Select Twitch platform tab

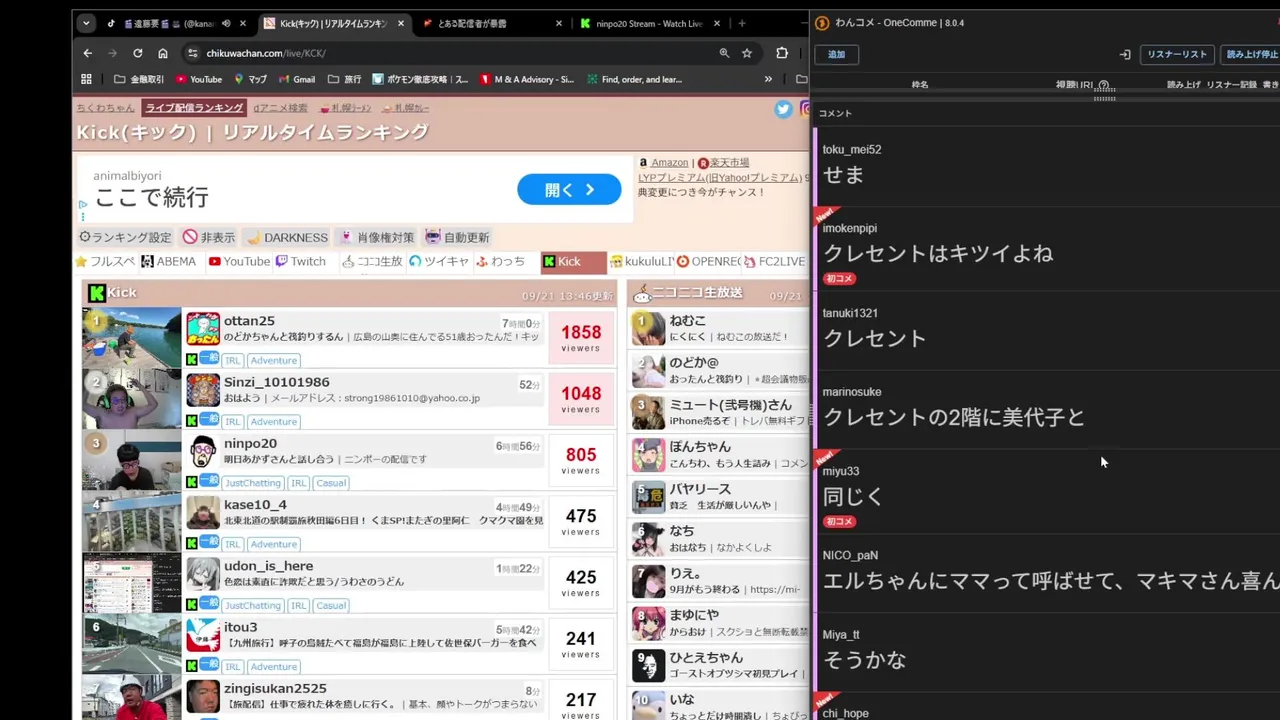point(301,261)
